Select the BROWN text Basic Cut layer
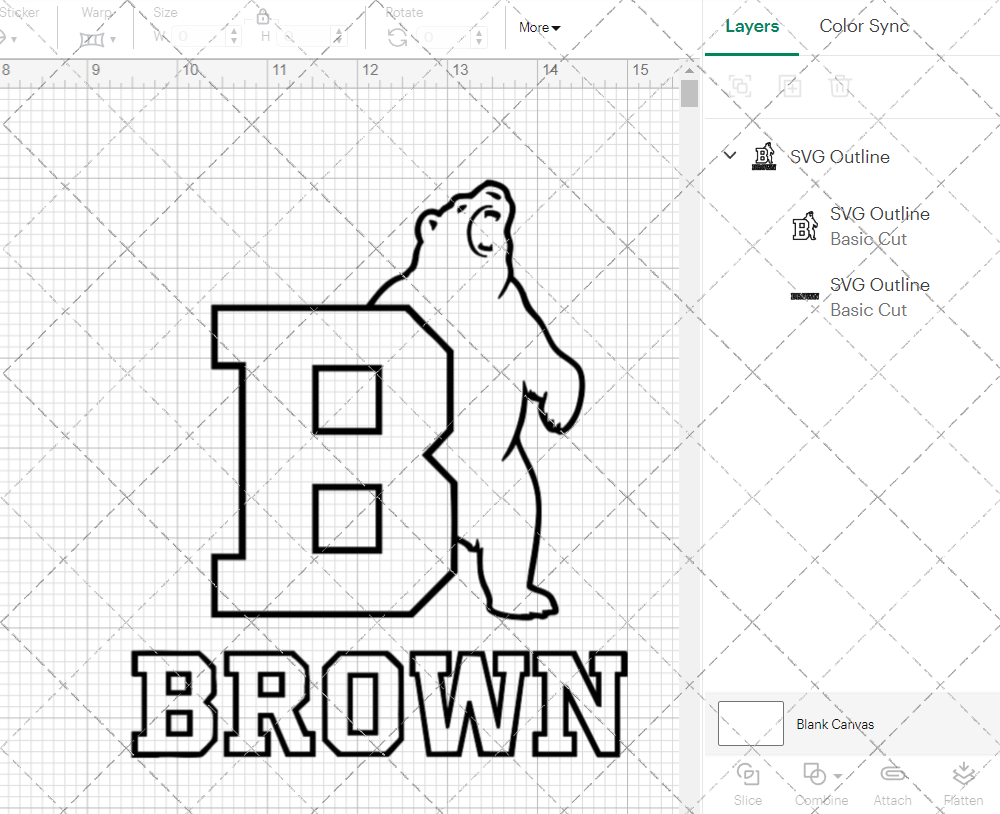This screenshot has width=1000, height=814. point(879,296)
